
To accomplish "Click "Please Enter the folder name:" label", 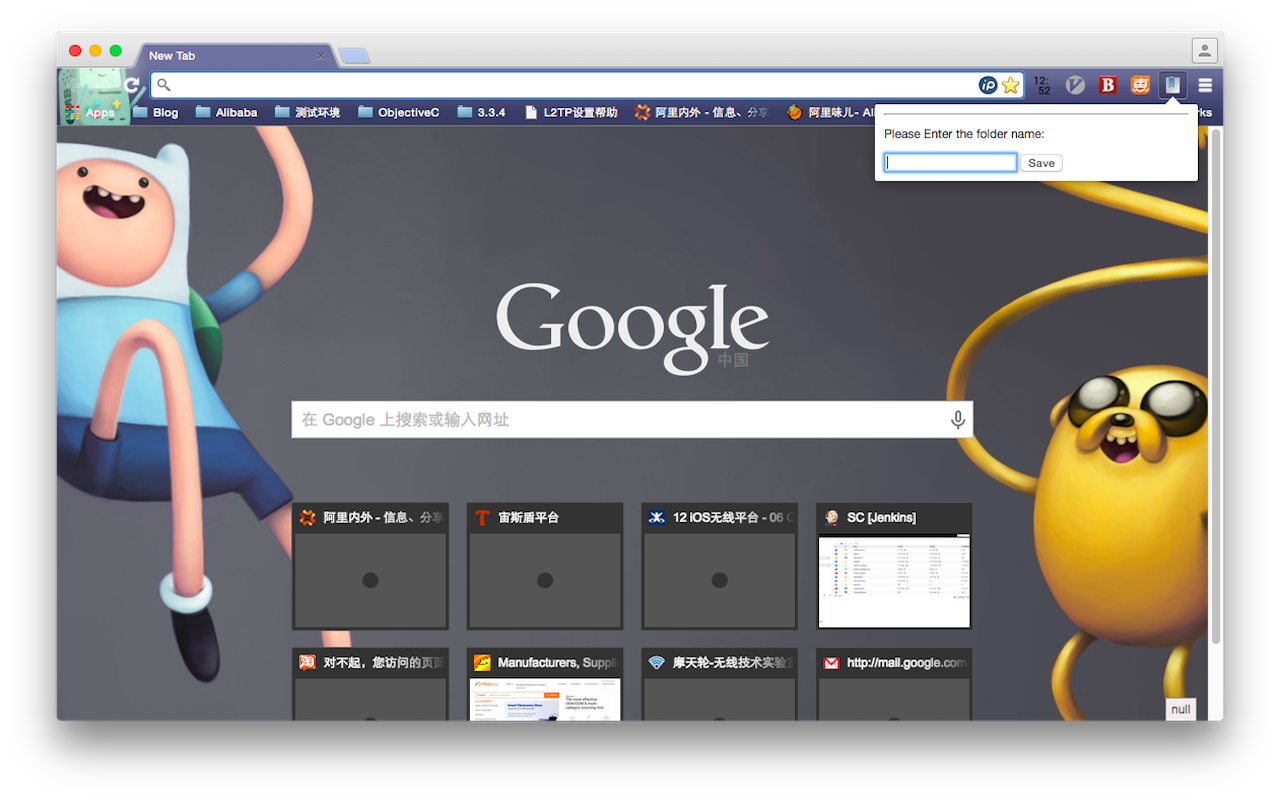I will coord(964,134).
